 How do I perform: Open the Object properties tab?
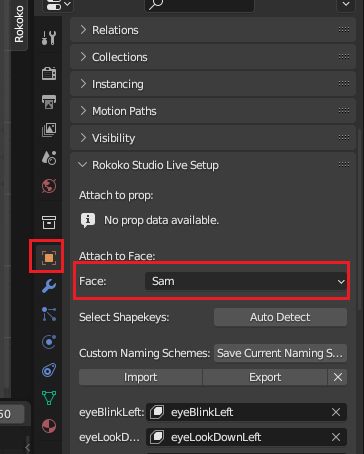(x=49, y=258)
